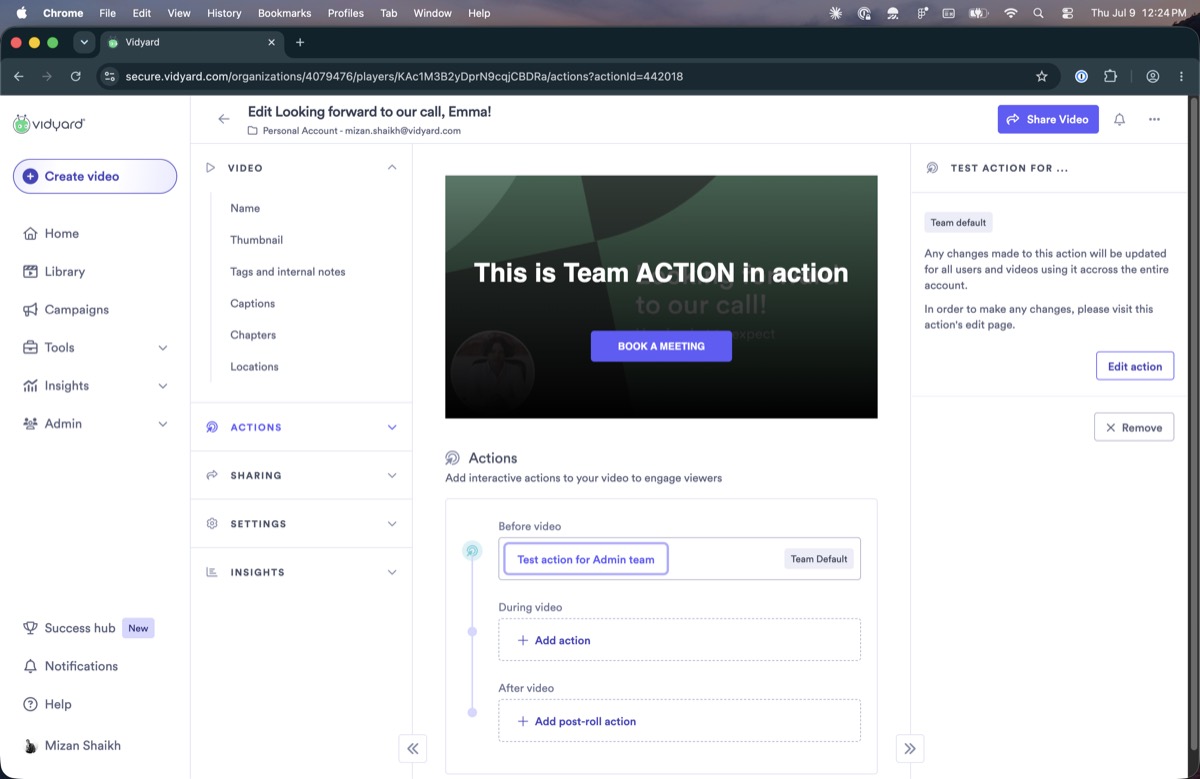Expand the INSIGHTS editor section
The height and width of the screenshot is (779, 1200).
click(x=392, y=572)
